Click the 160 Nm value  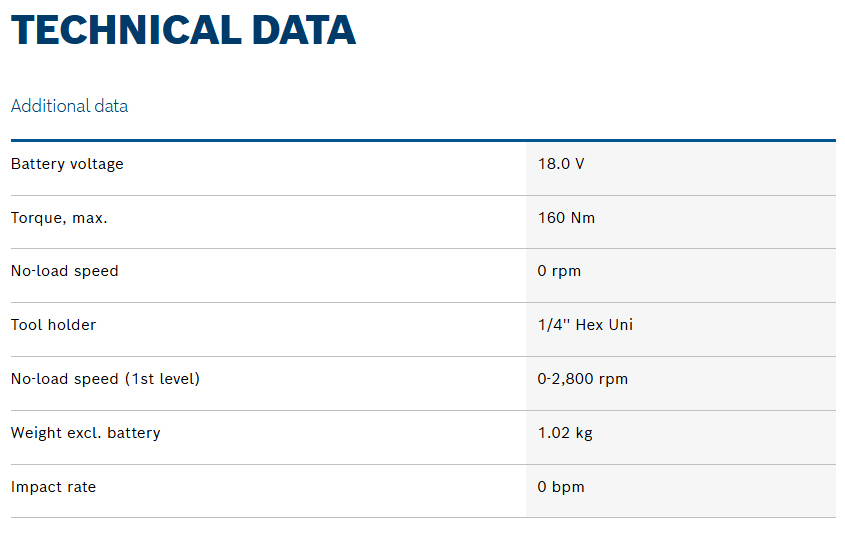point(566,218)
